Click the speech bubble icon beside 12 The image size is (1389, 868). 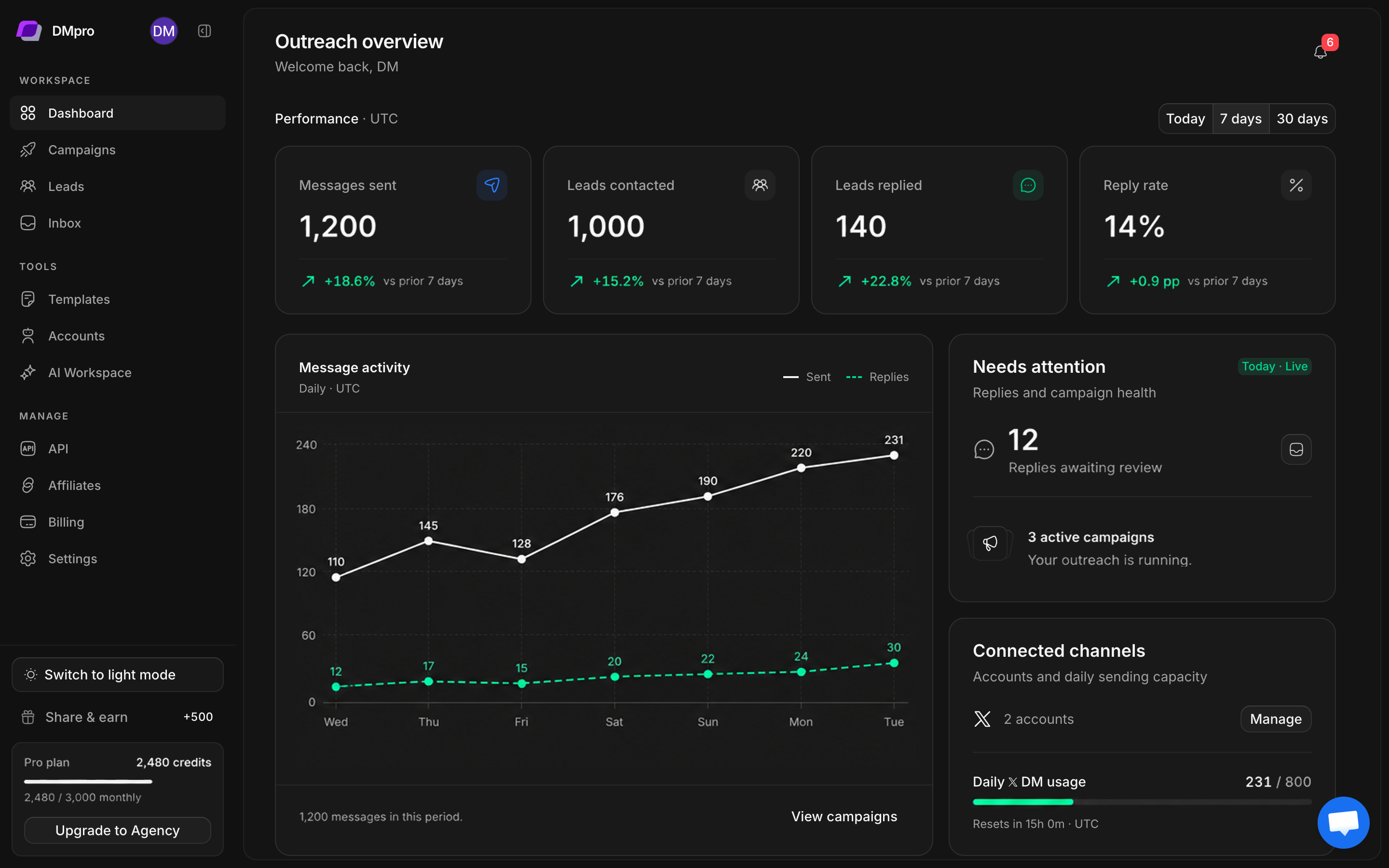pos(984,449)
